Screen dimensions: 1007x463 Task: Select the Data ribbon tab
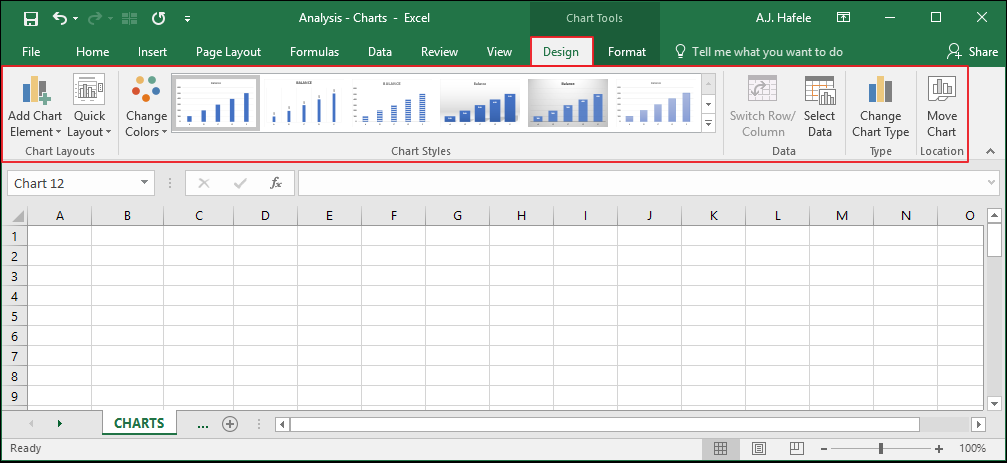(x=380, y=52)
